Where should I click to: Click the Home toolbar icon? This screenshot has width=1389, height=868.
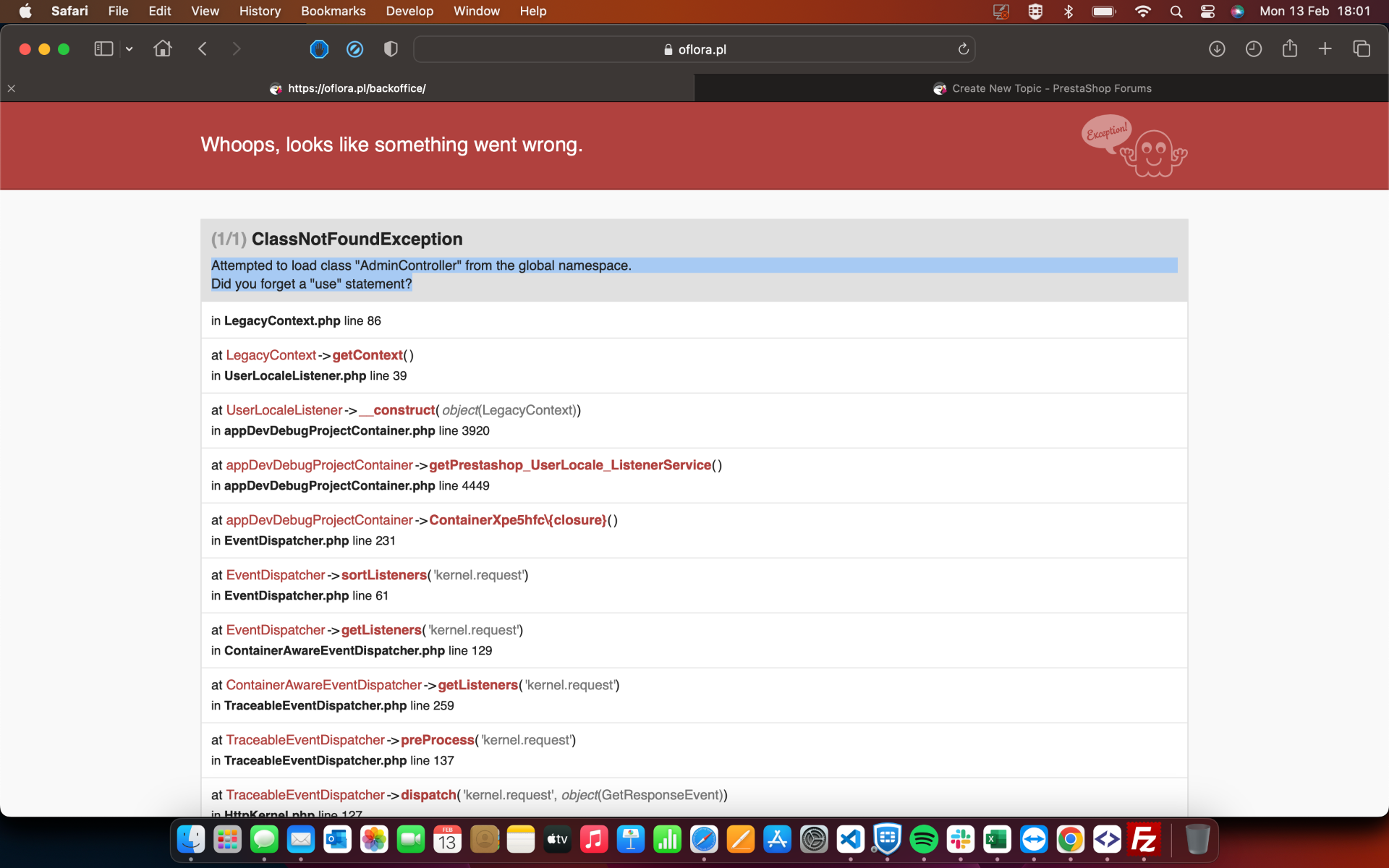163,49
